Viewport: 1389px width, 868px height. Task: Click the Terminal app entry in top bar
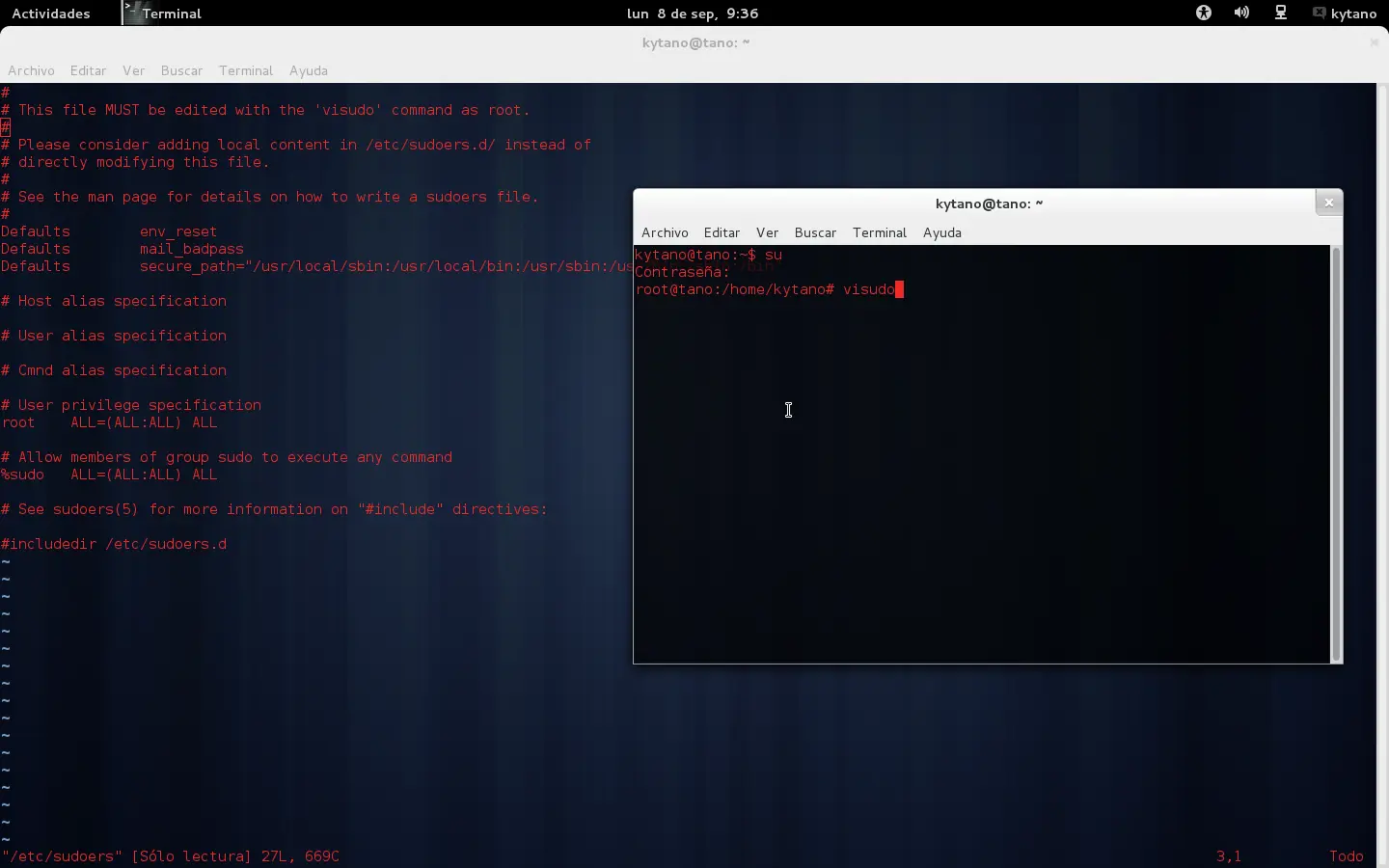[162, 14]
